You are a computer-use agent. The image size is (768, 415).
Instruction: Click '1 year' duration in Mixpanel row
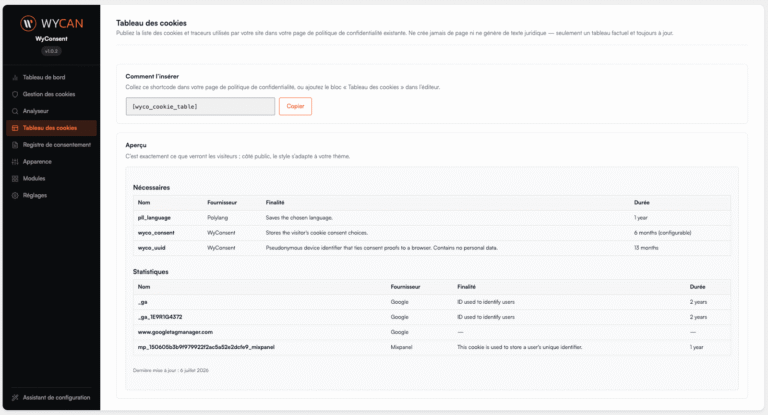[x=696, y=347]
